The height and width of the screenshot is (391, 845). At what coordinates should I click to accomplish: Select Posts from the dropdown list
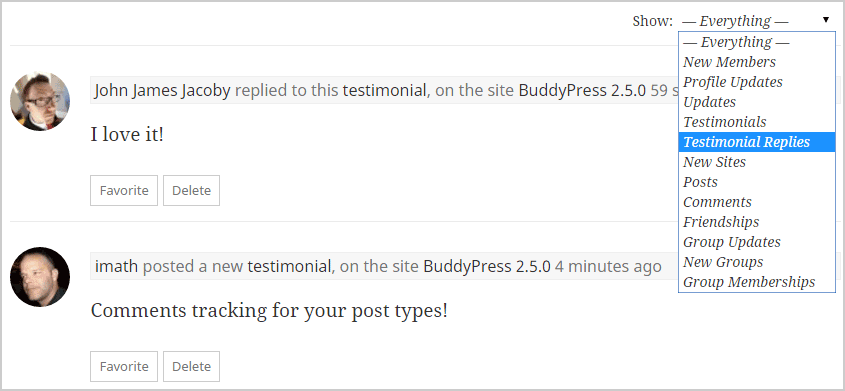coord(757,182)
